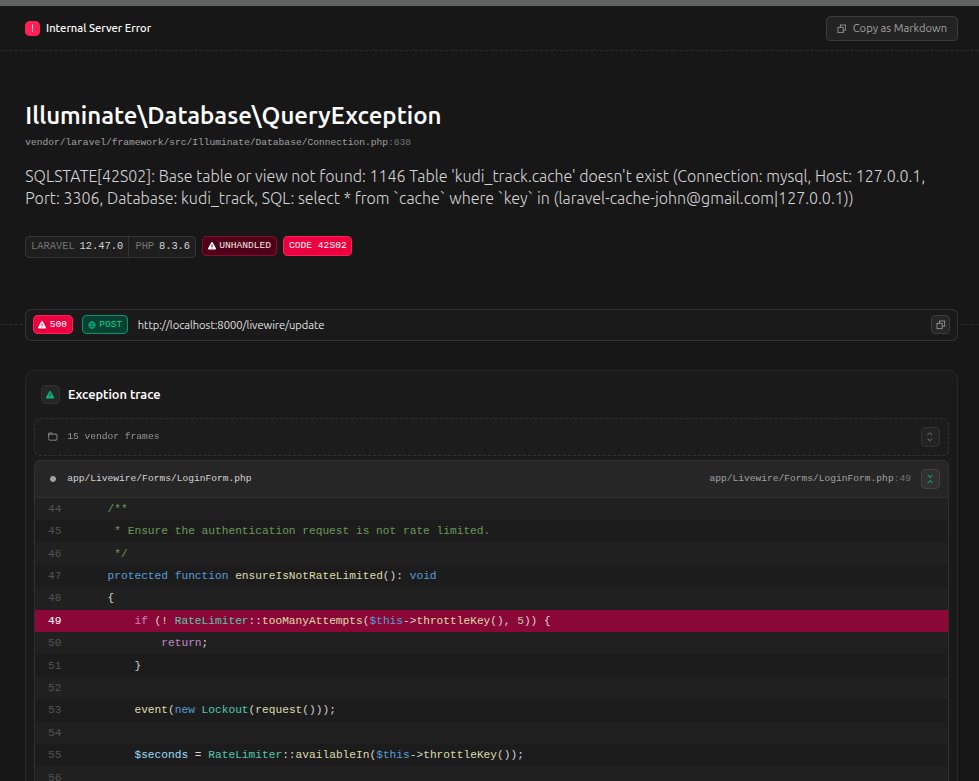Click the expand chevrons on vendor frames row

pos(930,436)
